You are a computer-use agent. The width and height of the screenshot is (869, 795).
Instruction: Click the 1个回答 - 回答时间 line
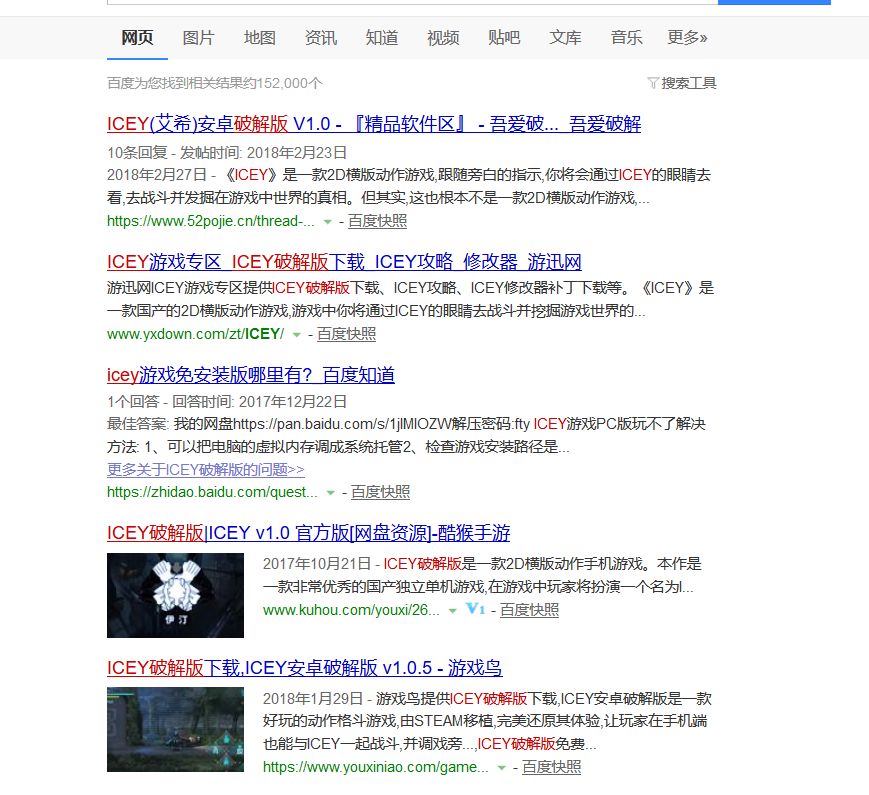[227, 401]
